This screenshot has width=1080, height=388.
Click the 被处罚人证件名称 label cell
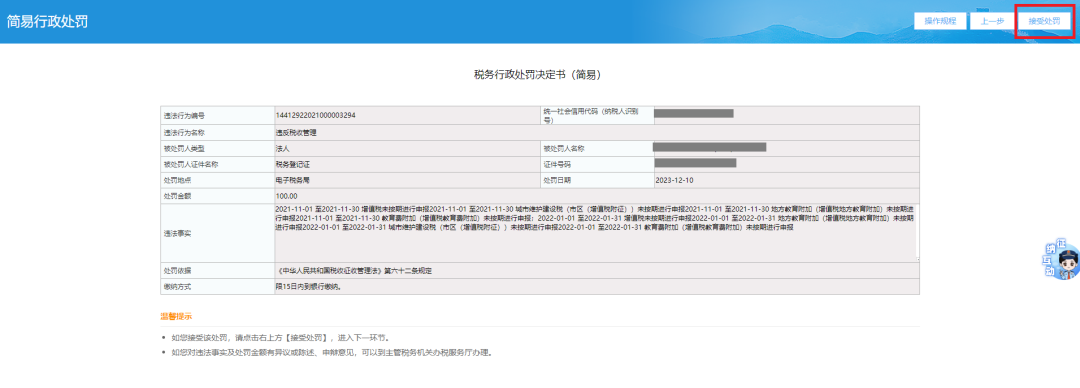[x=217, y=165]
